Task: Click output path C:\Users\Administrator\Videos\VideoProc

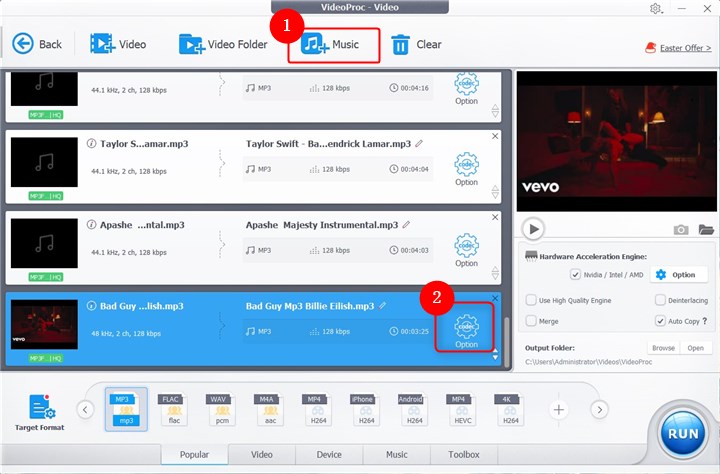Action: click(x=588, y=362)
